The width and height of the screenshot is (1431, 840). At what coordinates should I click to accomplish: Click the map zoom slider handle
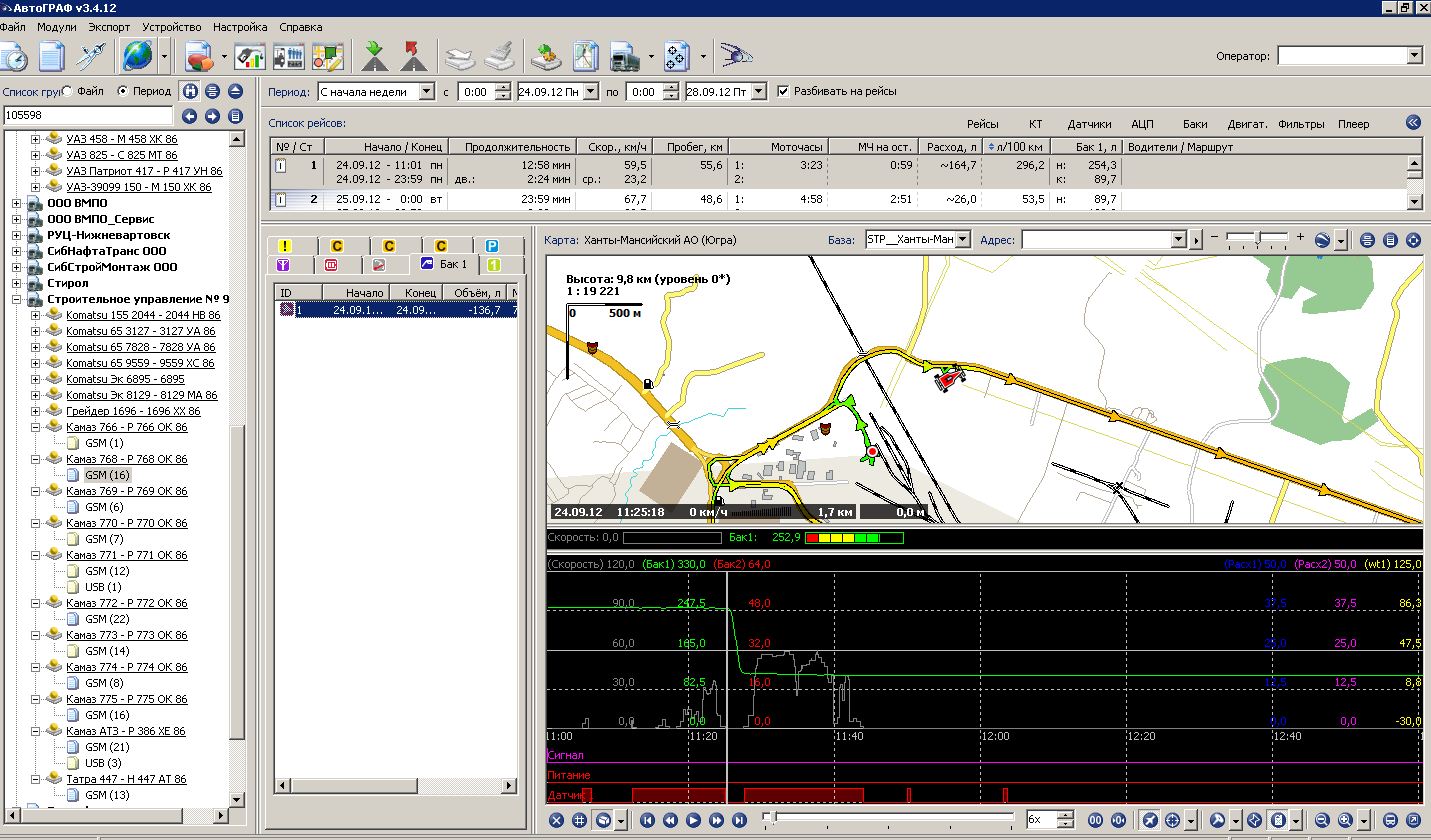(1260, 238)
